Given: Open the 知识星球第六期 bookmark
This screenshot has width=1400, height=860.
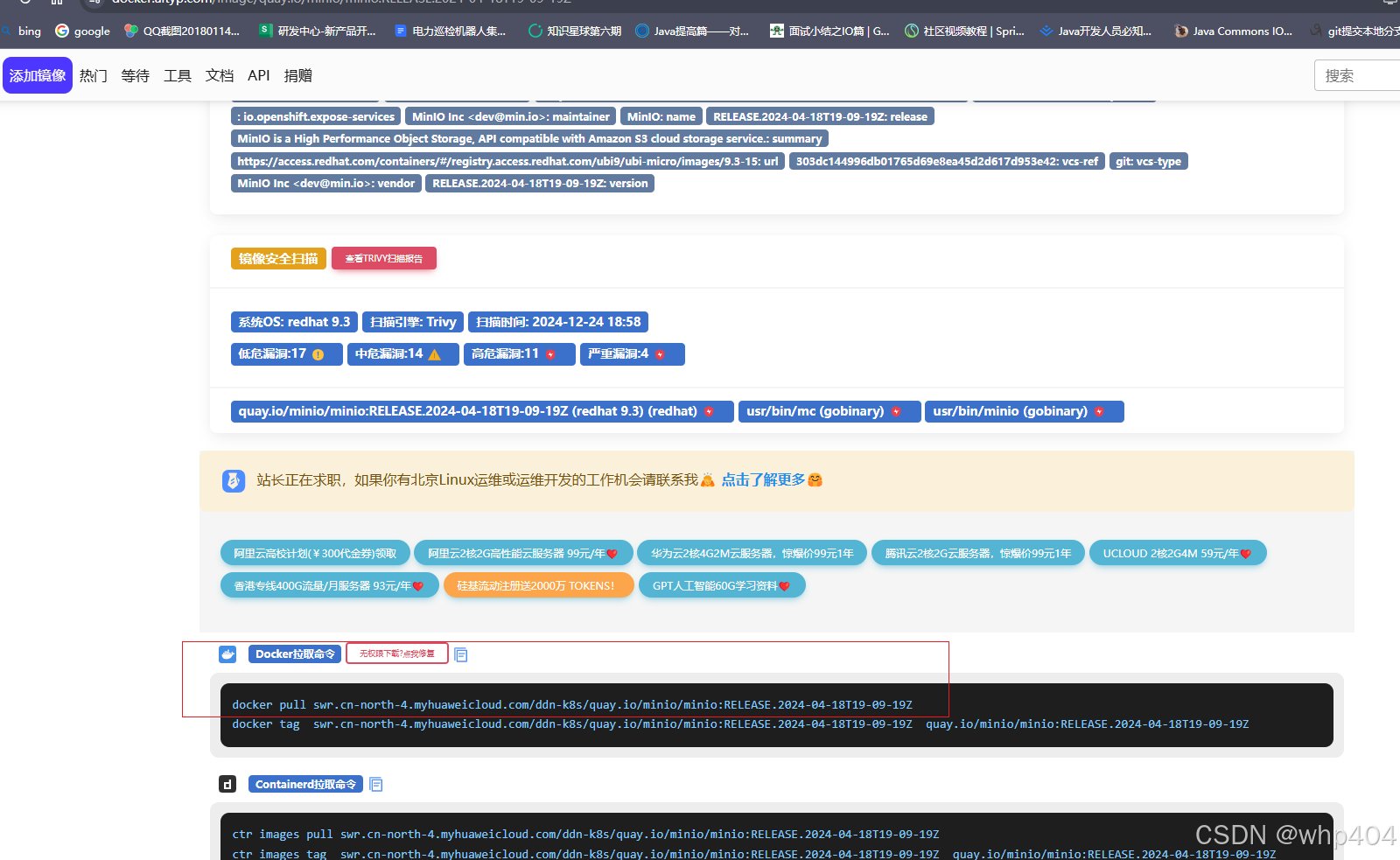Looking at the screenshot, I should (575, 31).
